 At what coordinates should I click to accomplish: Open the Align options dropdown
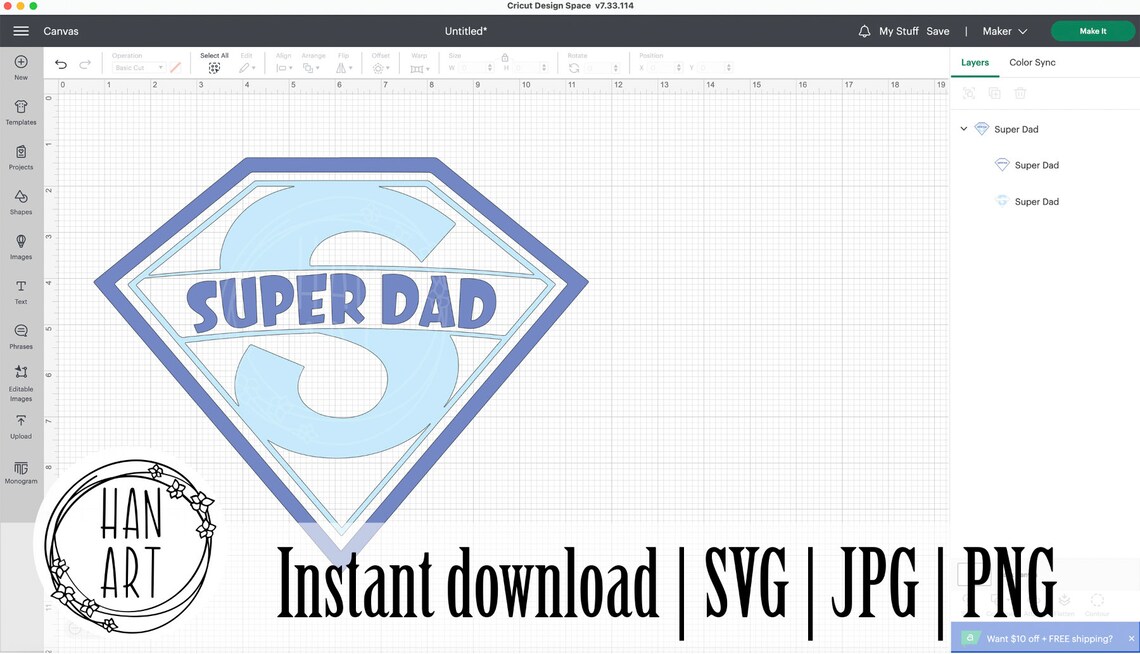pos(286,67)
